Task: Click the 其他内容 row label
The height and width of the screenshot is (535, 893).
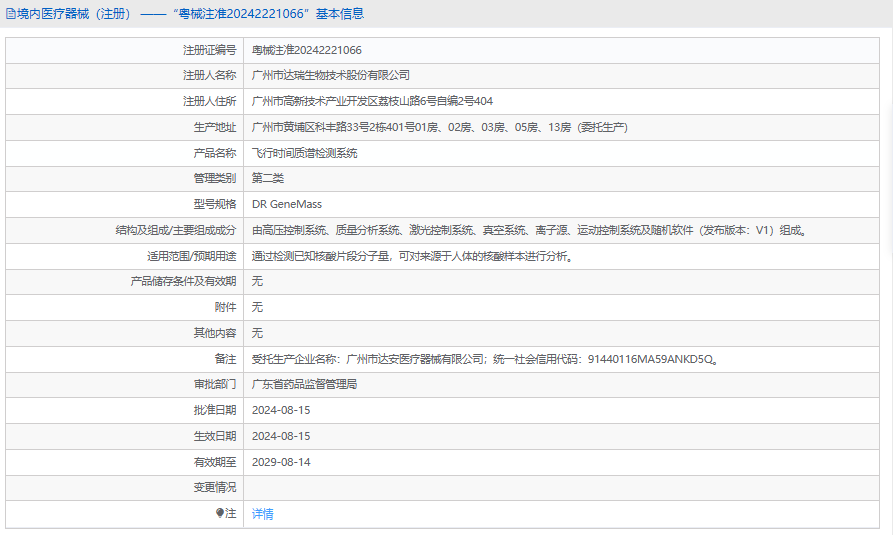Action: 215,333
